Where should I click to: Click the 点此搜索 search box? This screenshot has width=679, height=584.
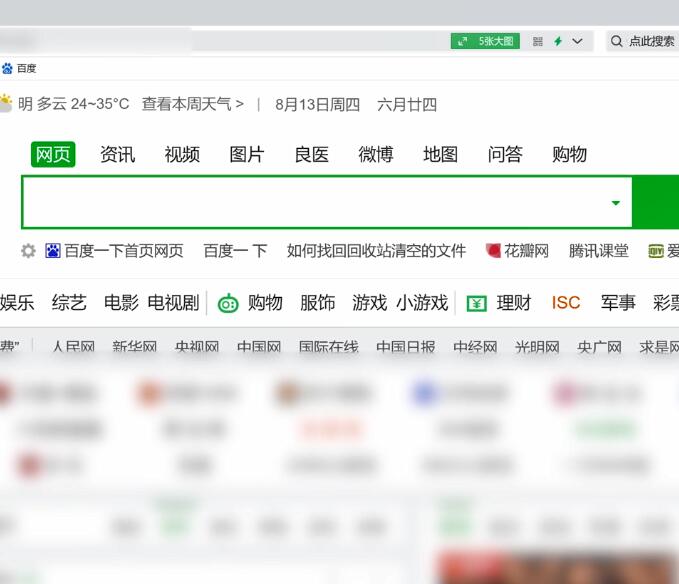(x=643, y=41)
